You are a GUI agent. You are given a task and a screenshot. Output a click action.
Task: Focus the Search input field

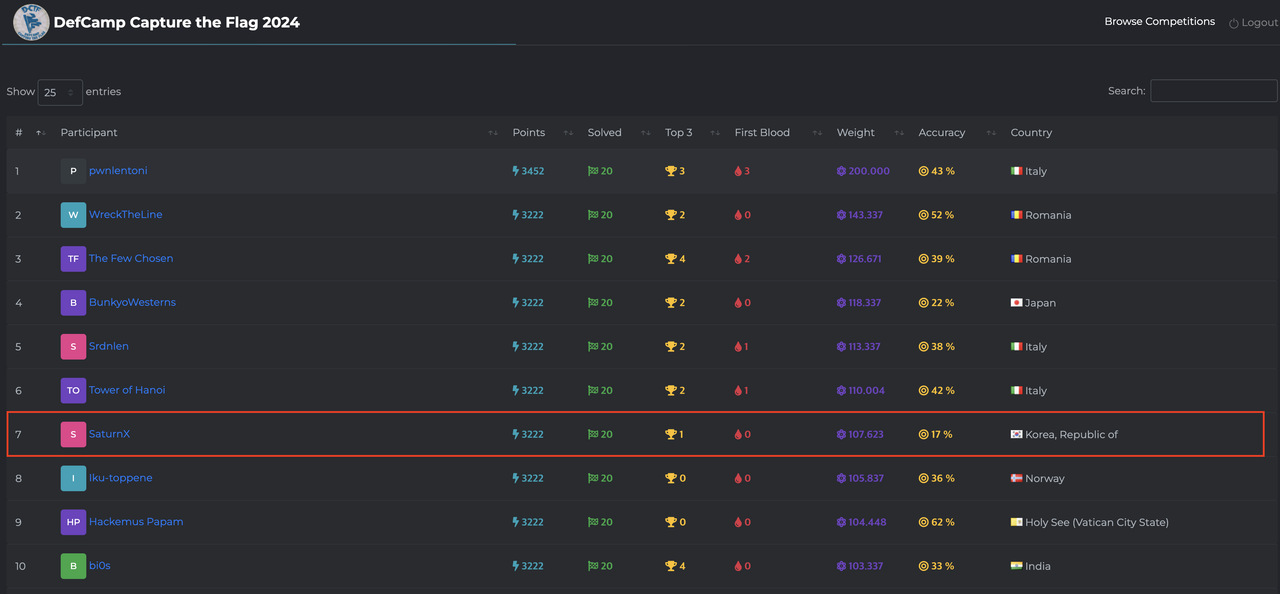(x=1214, y=91)
